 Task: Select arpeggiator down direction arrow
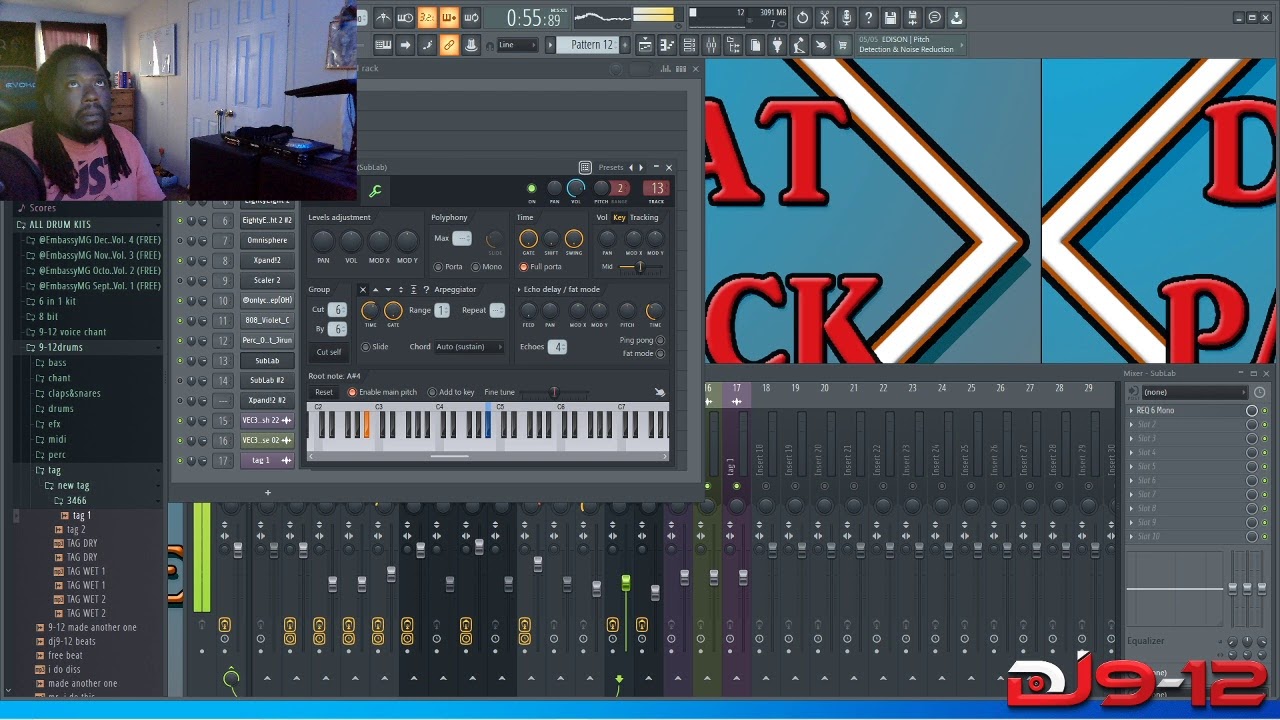coord(388,290)
